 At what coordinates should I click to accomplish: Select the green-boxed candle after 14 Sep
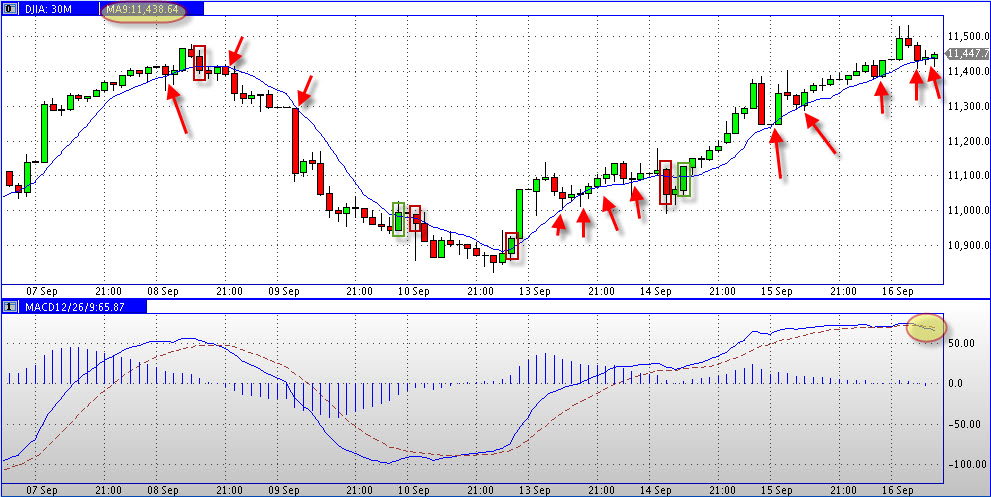pyautogui.click(x=684, y=178)
